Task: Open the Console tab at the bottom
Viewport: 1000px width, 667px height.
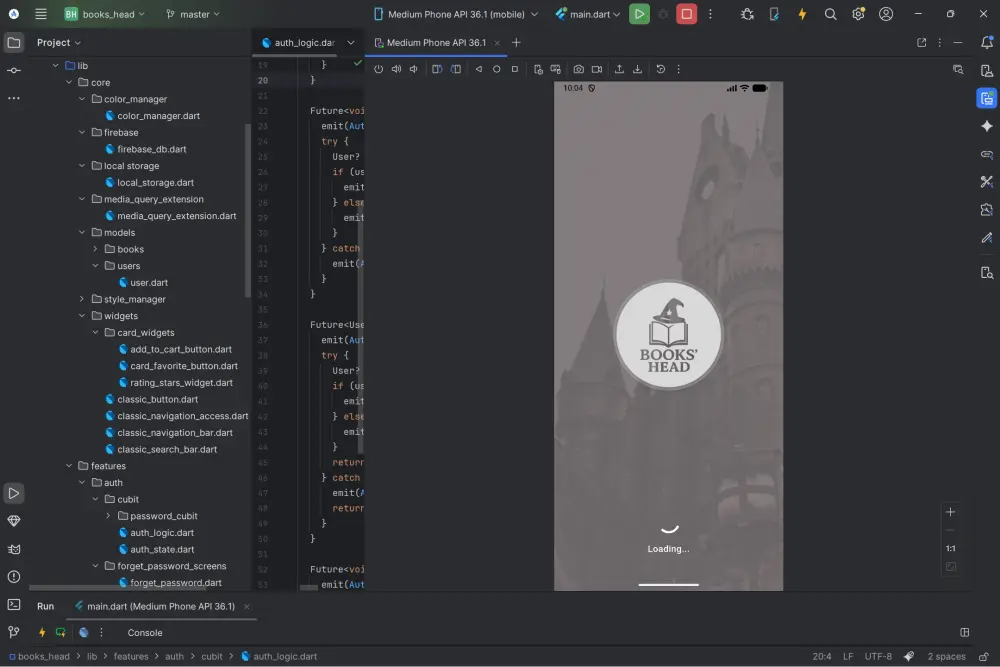Action: (x=144, y=632)
